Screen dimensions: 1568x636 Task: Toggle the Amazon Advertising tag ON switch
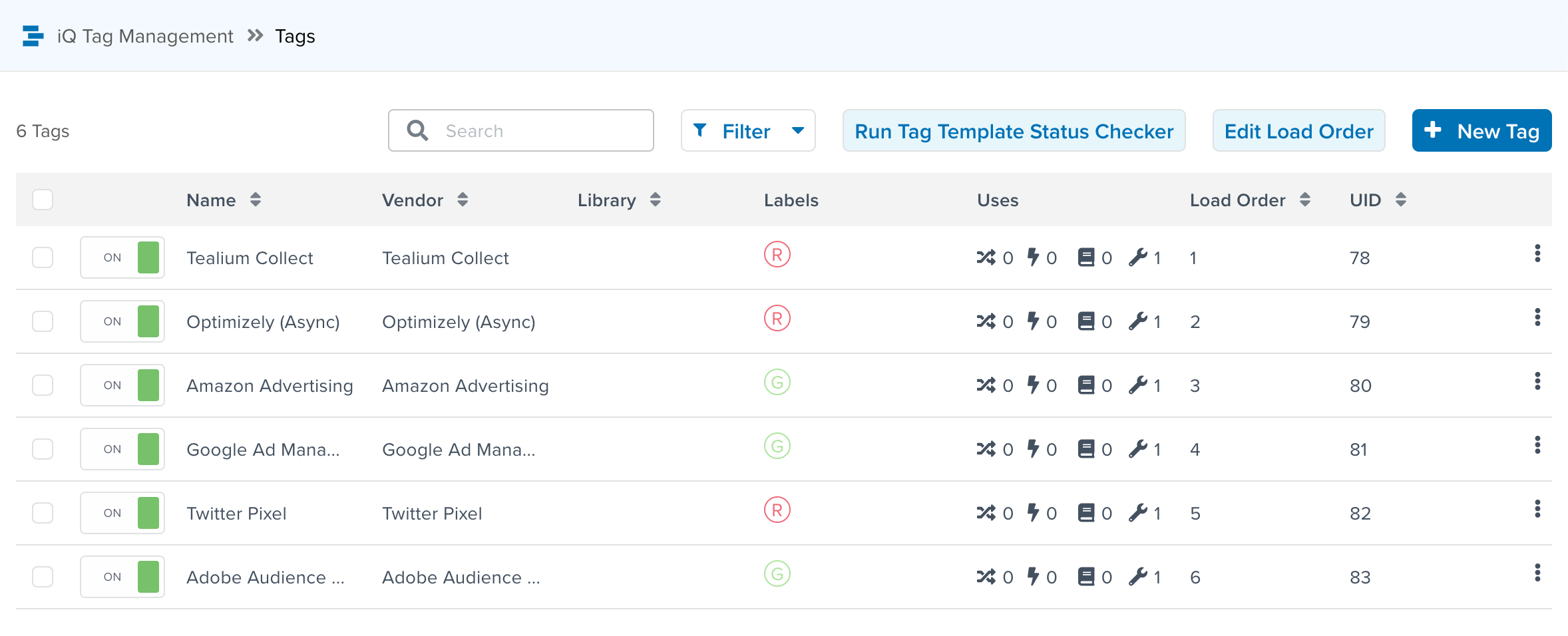[x=122, y=385]
